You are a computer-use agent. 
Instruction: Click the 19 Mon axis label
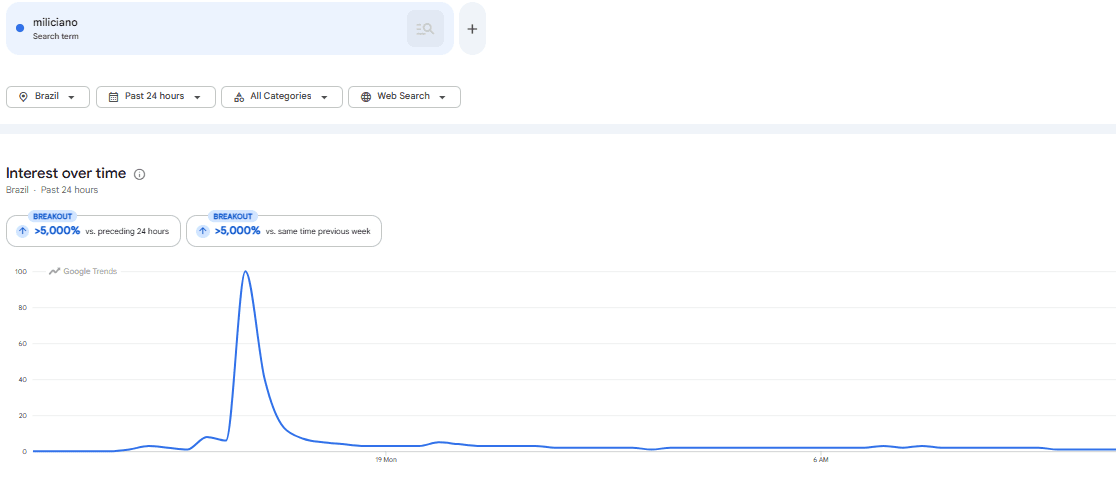[386, 460]
